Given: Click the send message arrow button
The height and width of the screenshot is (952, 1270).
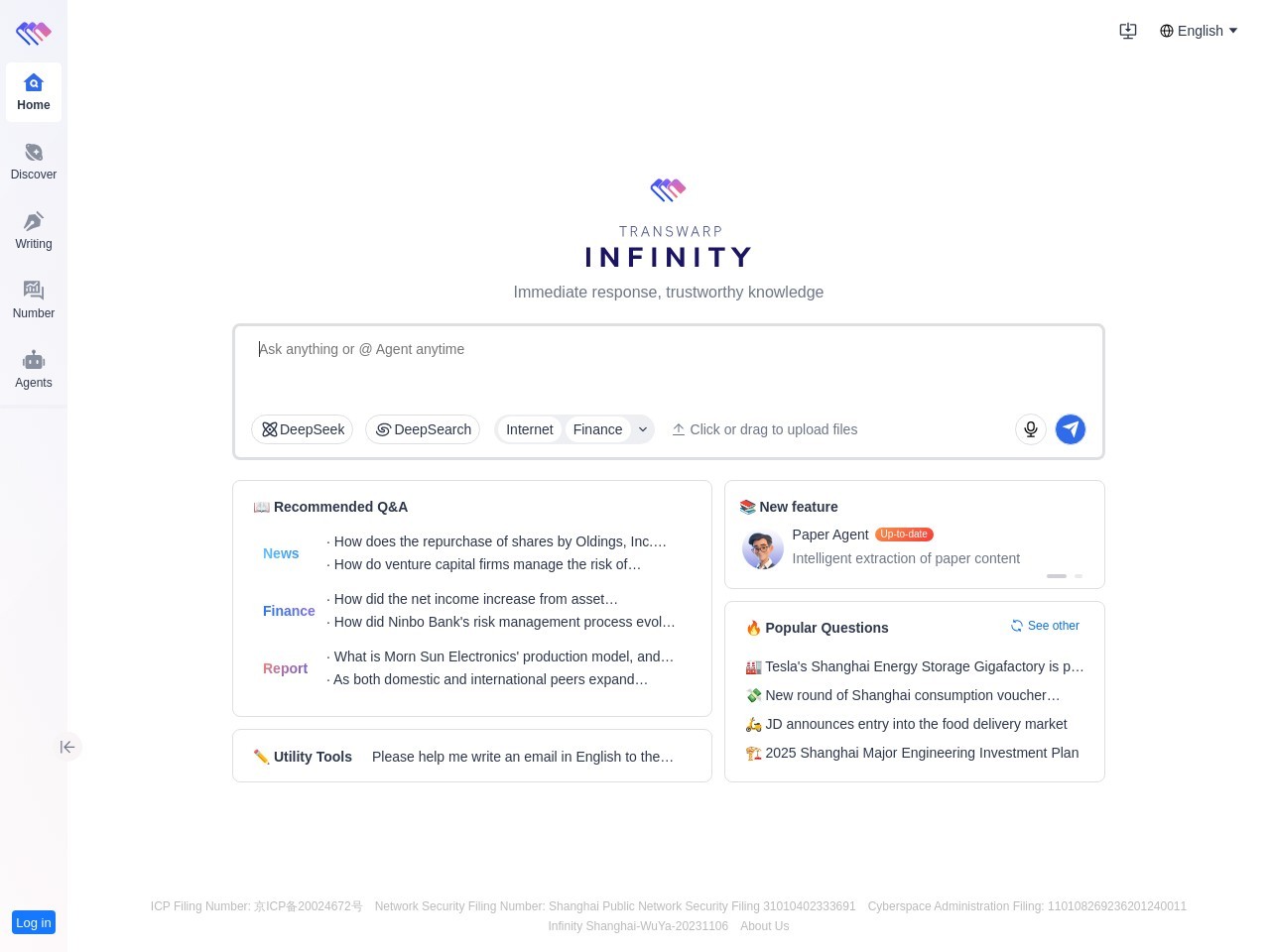Looking at the screenshot, I should pos(1070,429).
